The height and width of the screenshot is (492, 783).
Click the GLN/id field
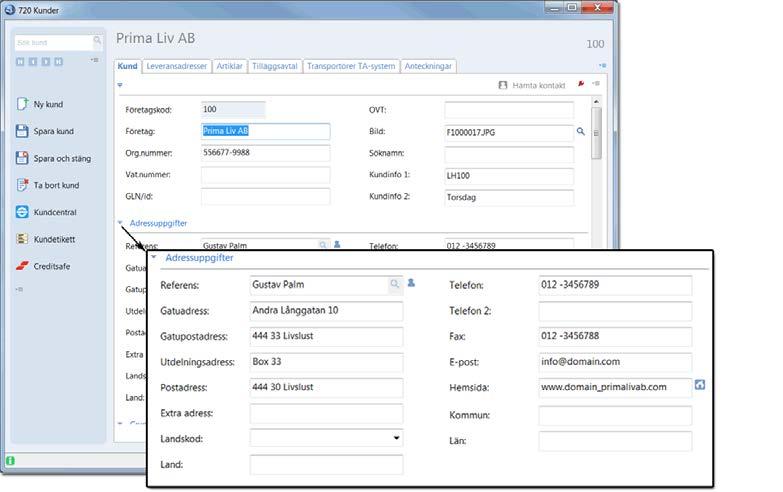265,196
